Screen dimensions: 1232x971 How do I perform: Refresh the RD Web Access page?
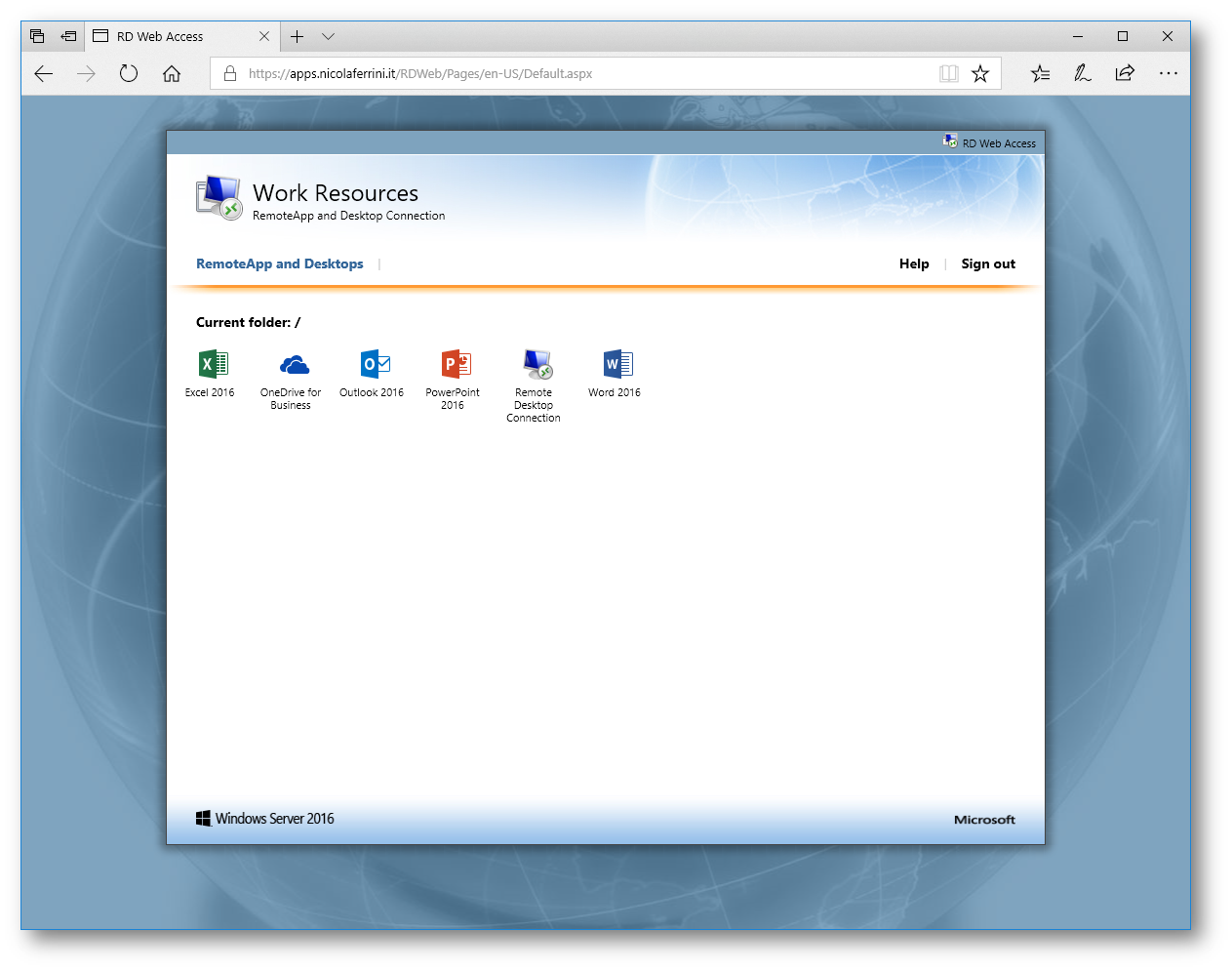click(x=129, y=73)
